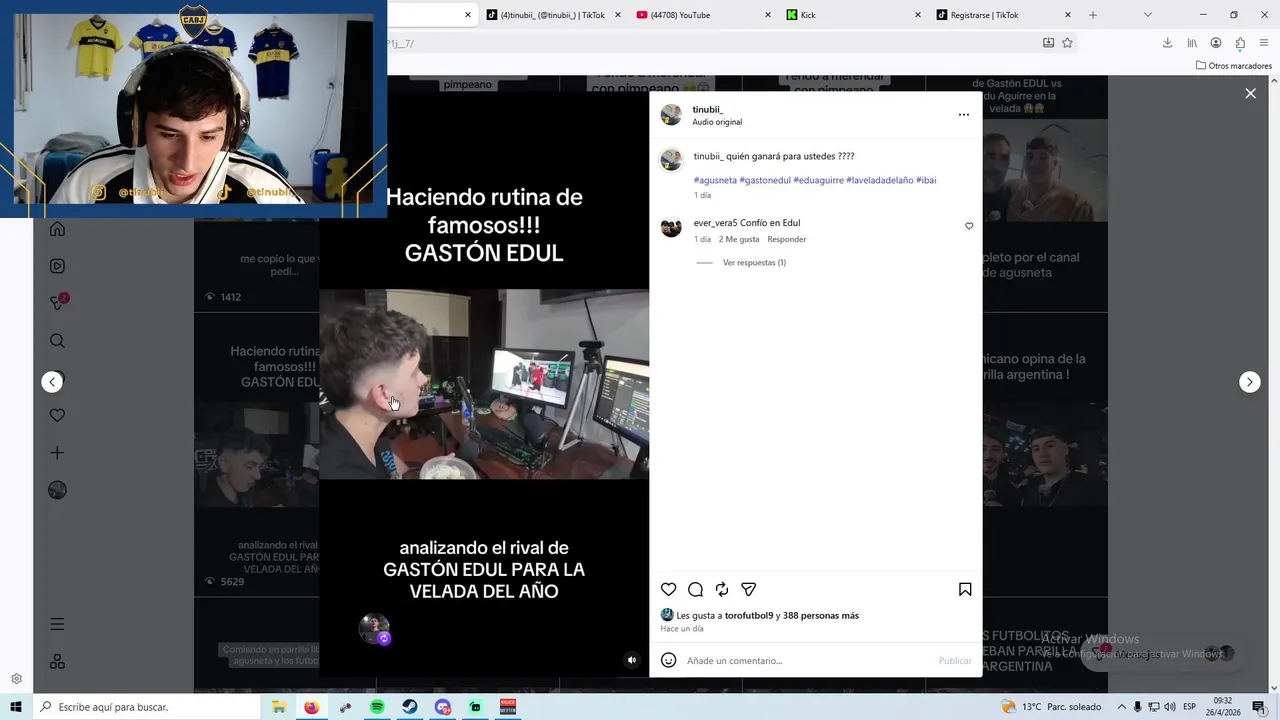The height and width of the screenshot is (720, 1280).
Task: Open torofutbol9 from the likes line
Action: 749,616
